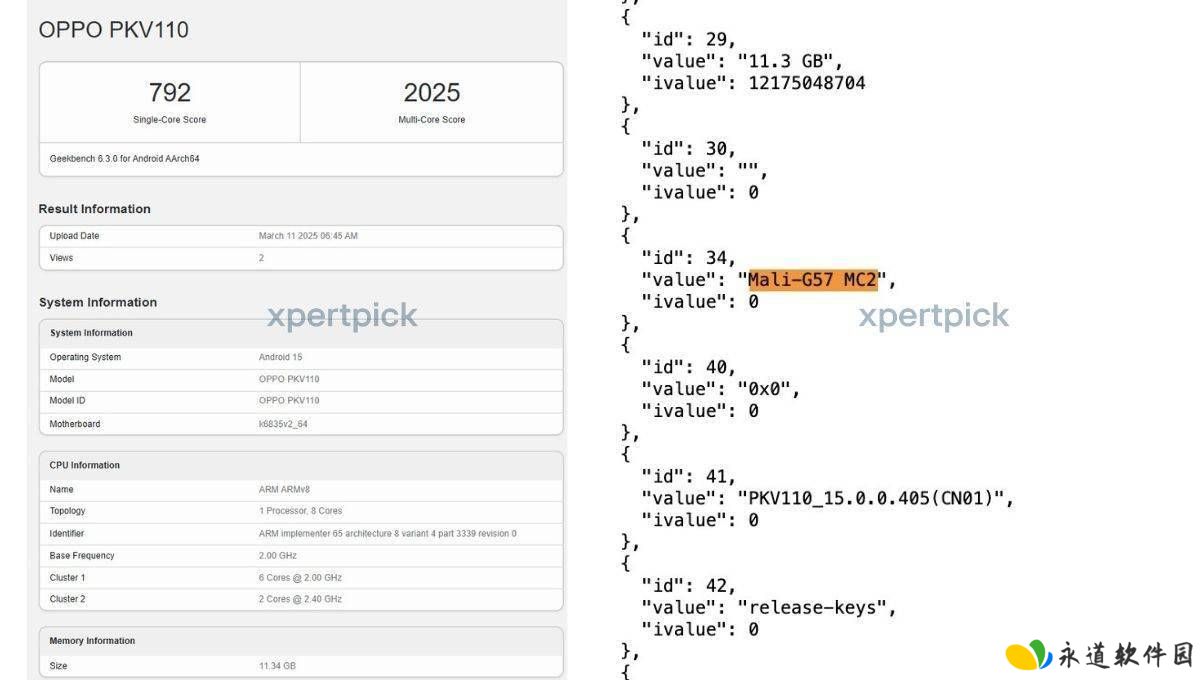Click the "id": 29 JSON line
The image size is (1200, 680).
tap(689, 39)
